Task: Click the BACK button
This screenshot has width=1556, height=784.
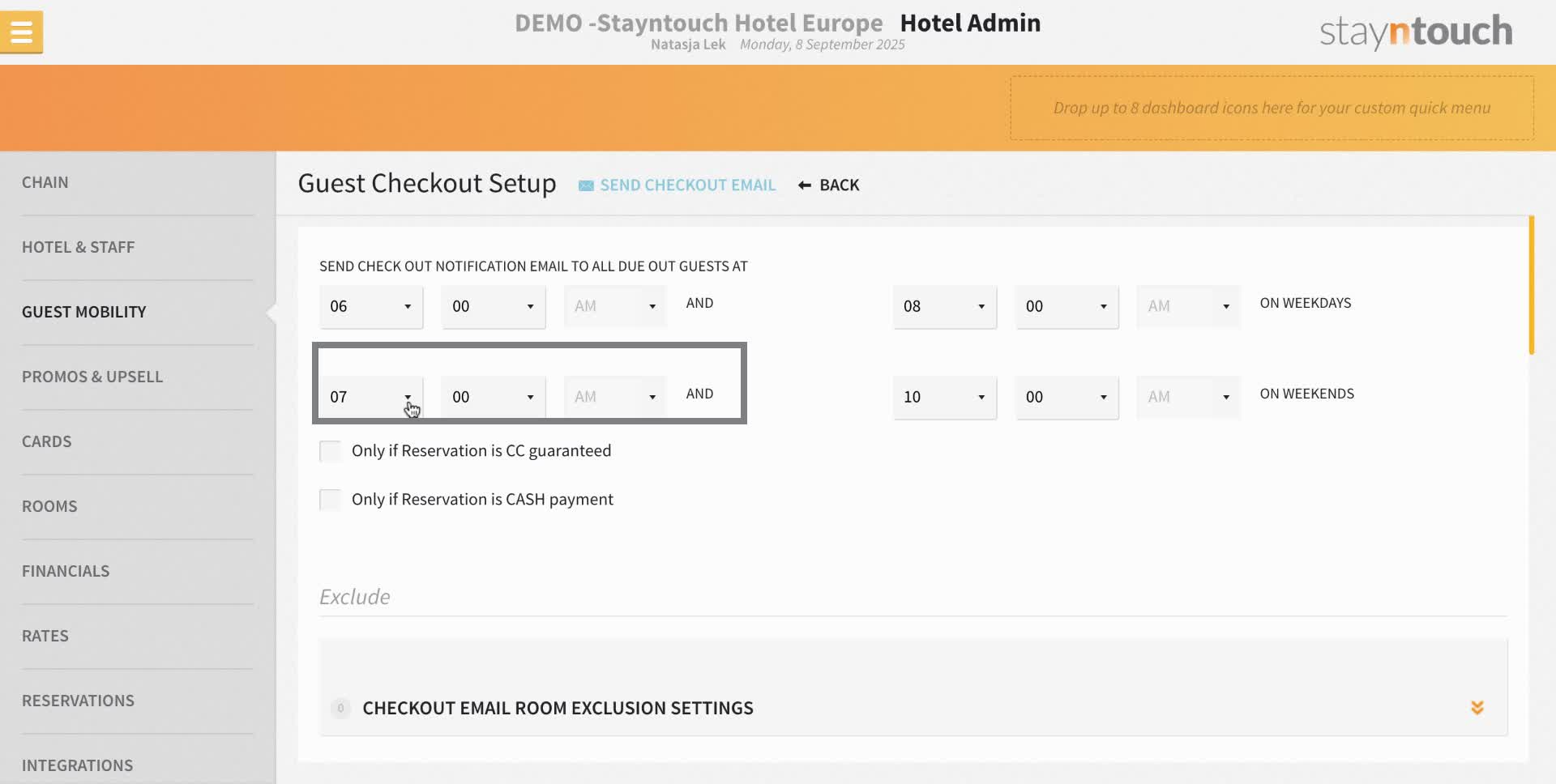Action: (838, 185)
